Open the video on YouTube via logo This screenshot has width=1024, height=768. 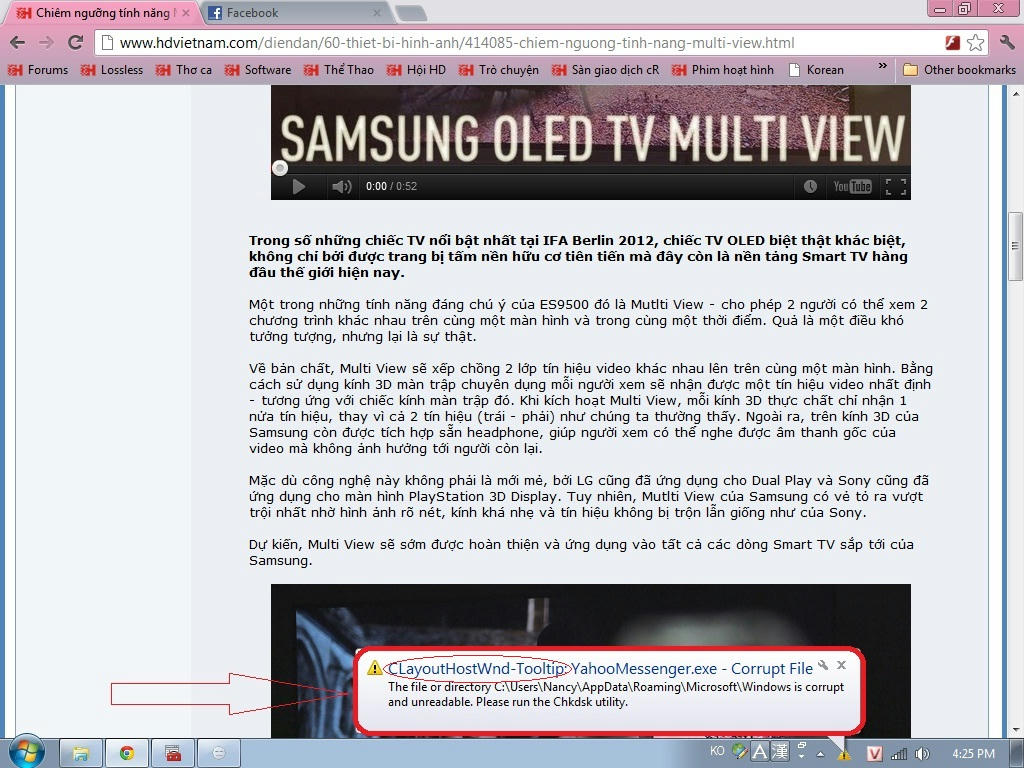[852, 187]
